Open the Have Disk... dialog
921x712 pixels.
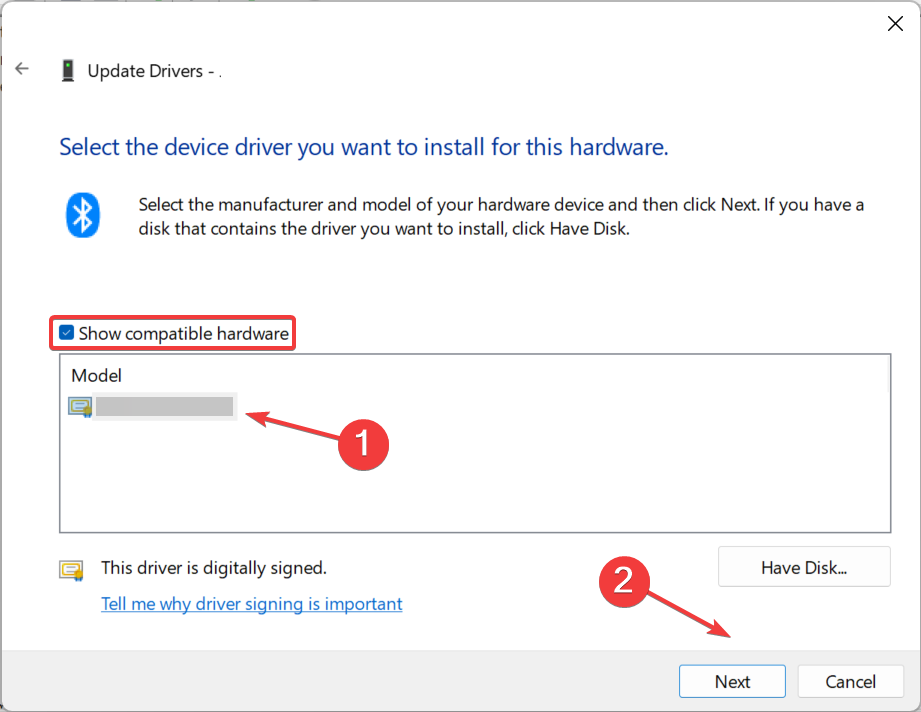coord(803,567)
